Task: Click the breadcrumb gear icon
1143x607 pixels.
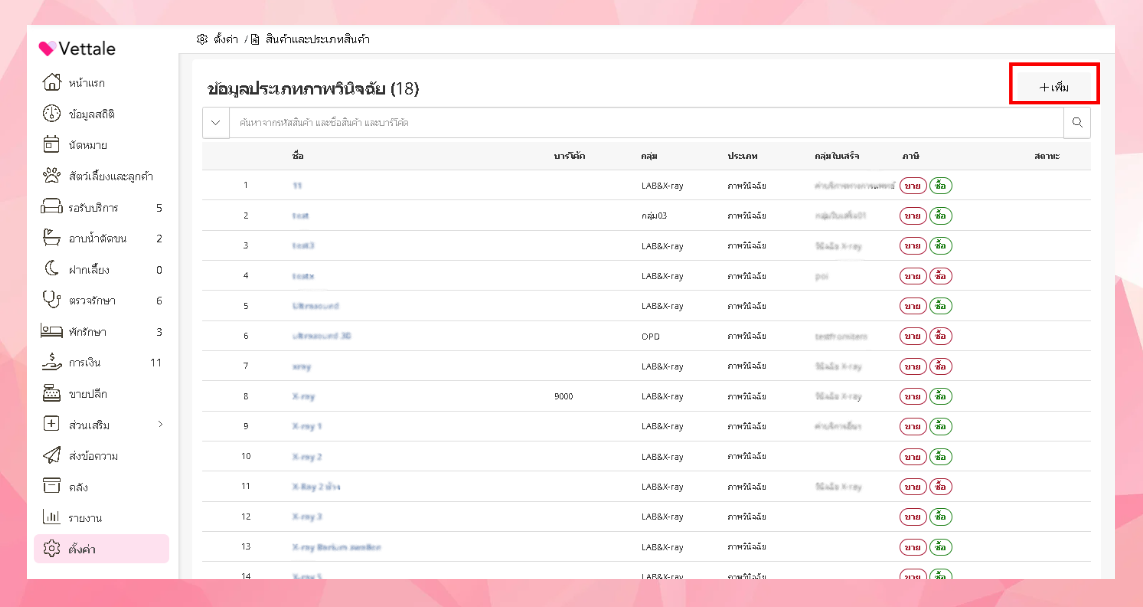Action: pyautogui.click(x=203, y=39)
